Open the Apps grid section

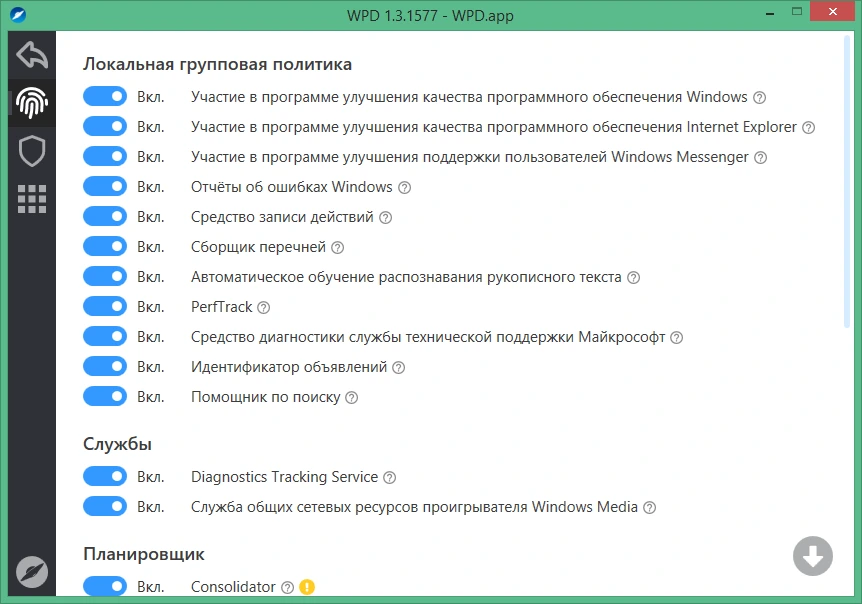[32, 198]
